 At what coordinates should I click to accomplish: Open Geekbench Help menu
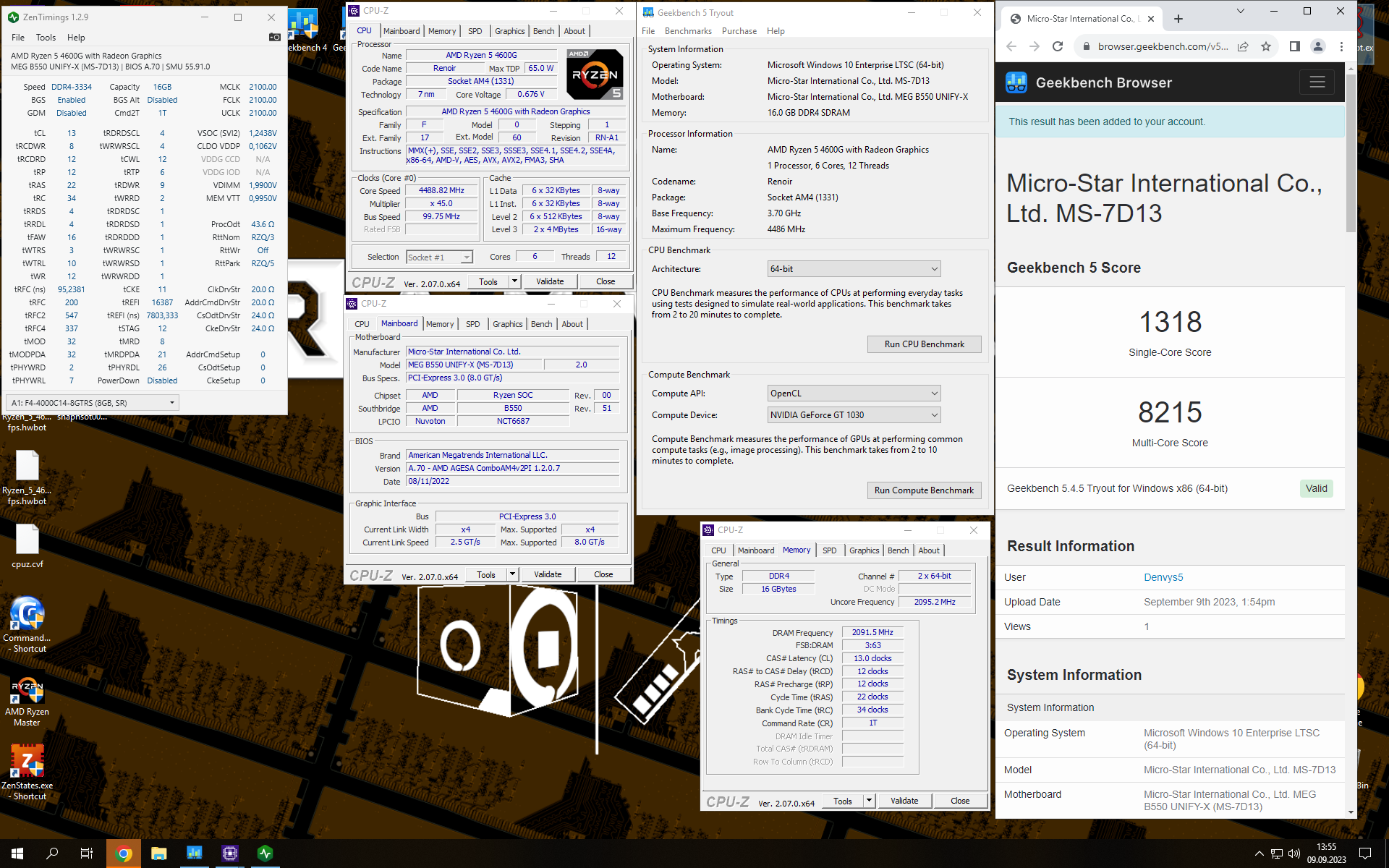coord(776,31)
